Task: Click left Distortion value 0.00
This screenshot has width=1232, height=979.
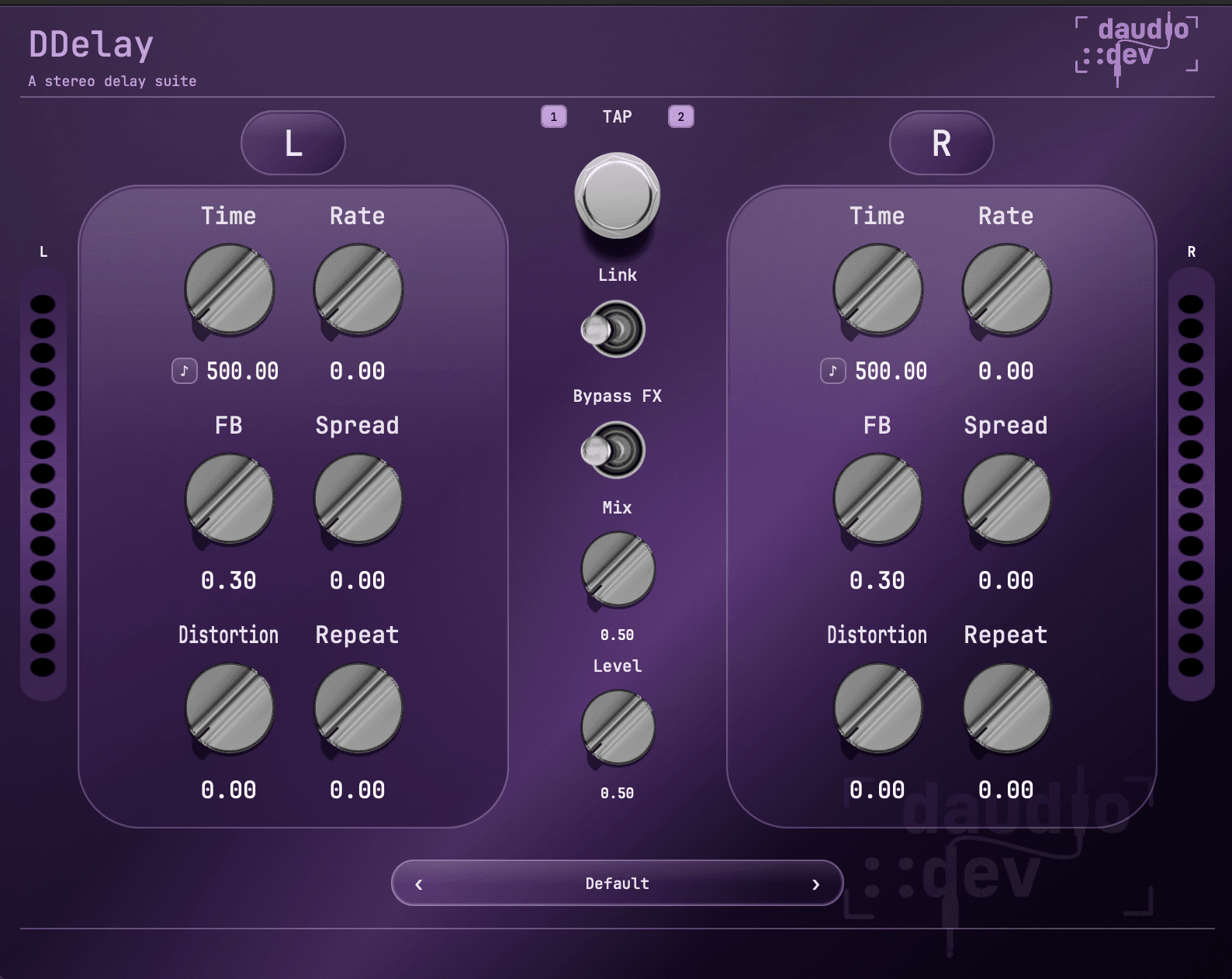Action: point(229,790)
